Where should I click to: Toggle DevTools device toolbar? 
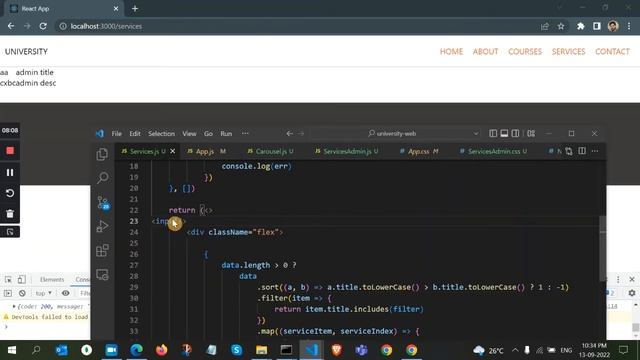point(22,280)
